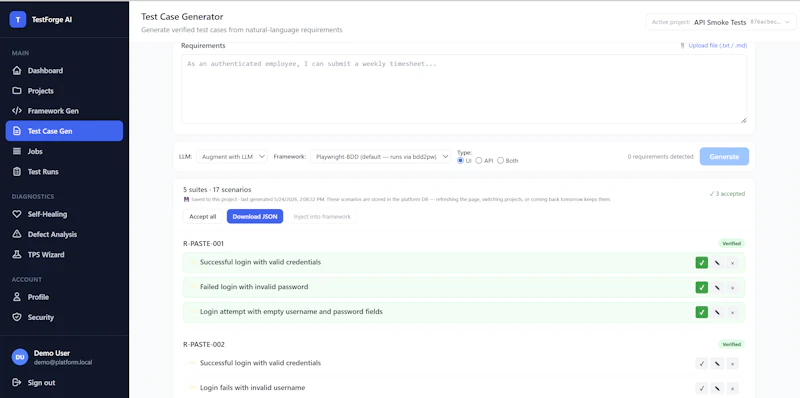800x398 pixels.
Task: Select the Both type radio button
Action: tap(501, 160)
